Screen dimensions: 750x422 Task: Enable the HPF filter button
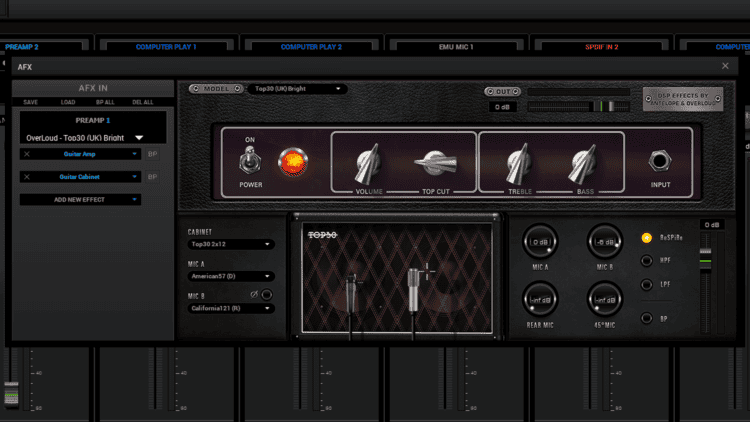pyautogui.click(x=646, y=261)
